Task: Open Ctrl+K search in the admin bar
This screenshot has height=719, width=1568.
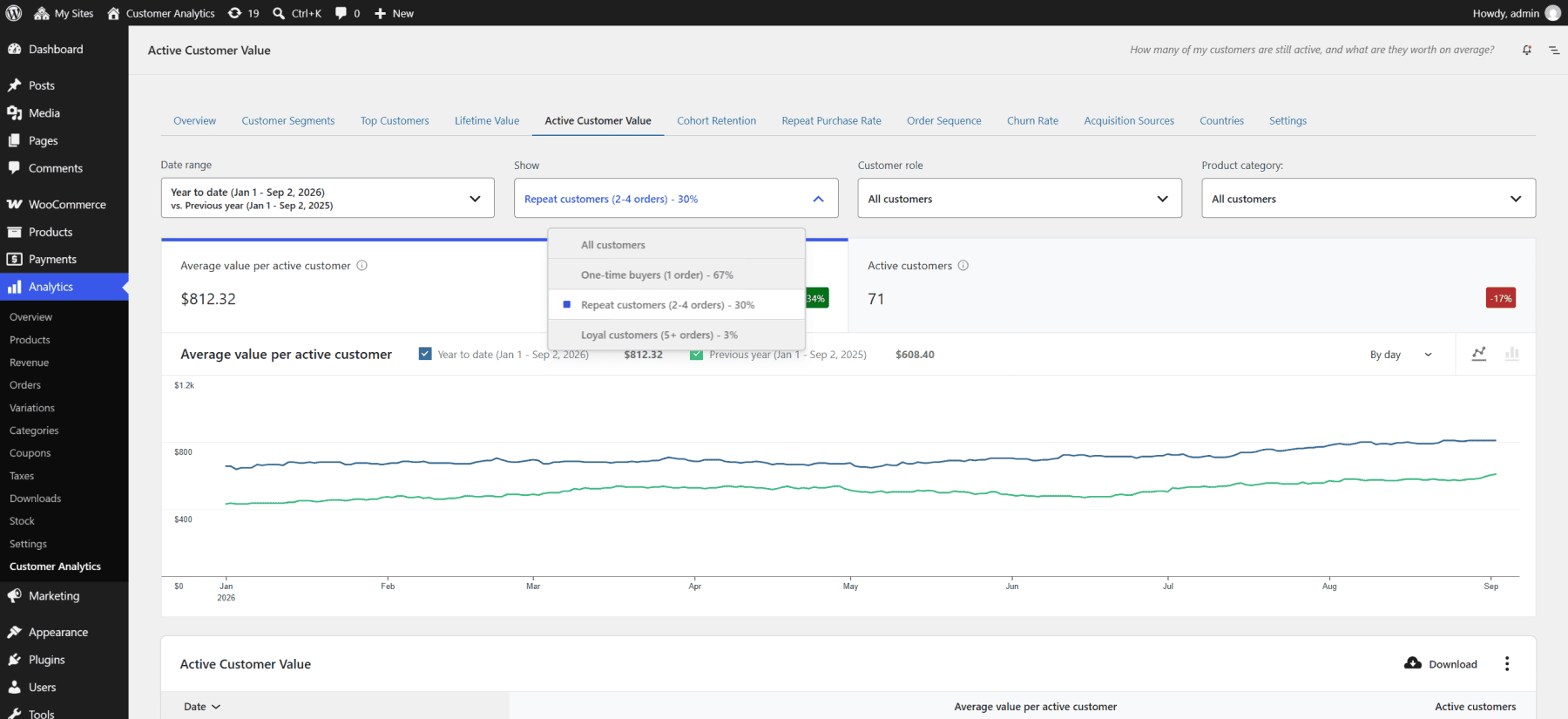Action: click(297, 13)
